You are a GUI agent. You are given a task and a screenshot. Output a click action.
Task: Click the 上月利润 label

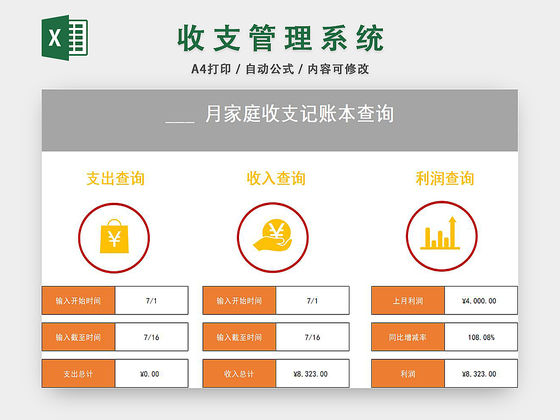coord(408,300)
